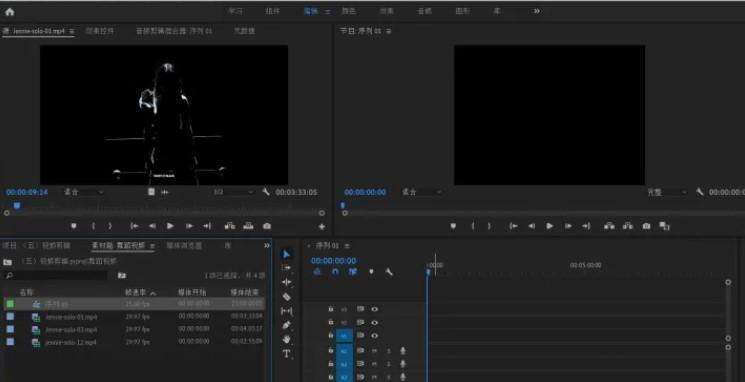Image resolution: width=745 pixels, height=382 pixels.
Task: Open Source monitor button editor plus
Action: coord(322,227)
